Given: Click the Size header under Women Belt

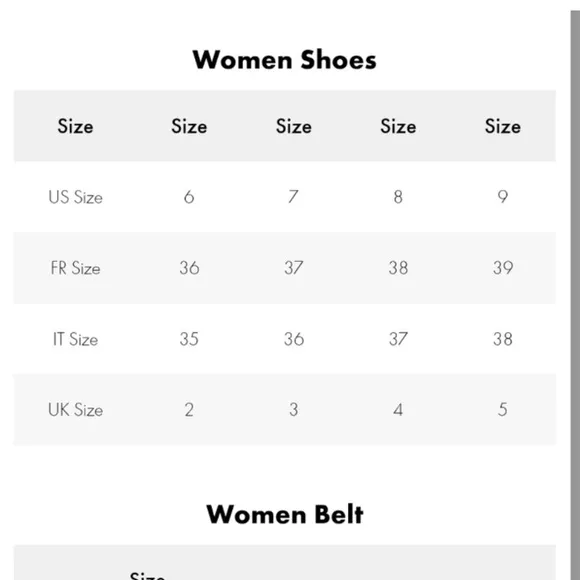Looking at the screenshot, I should [147, 576].
